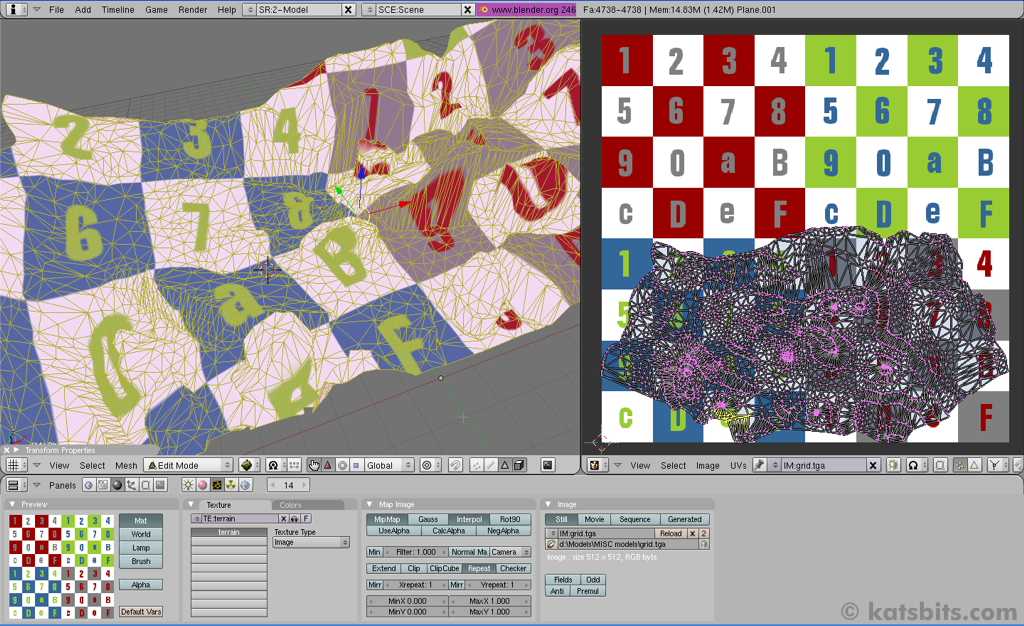
Task: Open the Object context in Panels header
Action: (131, 485)
